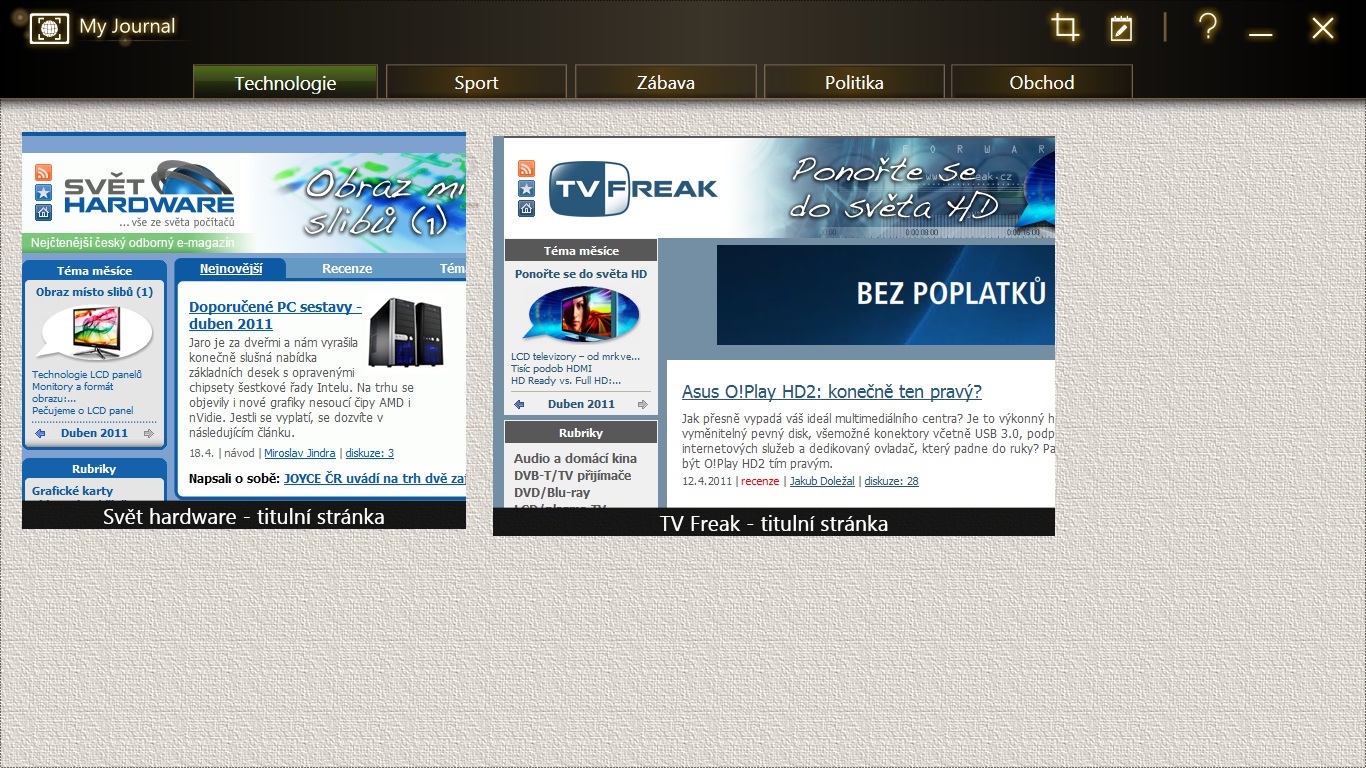This screenshot has width=1366, height=768.
Task: Click the My Journal logo icon
Action: pos(49,28)
